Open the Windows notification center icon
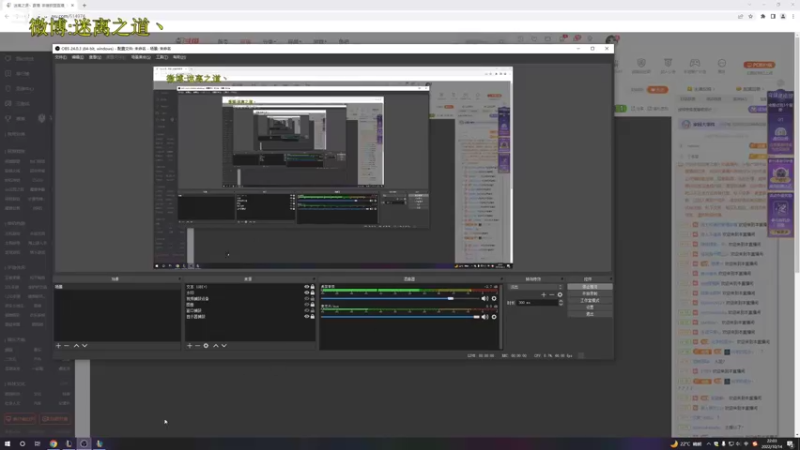The width and height of the screenshot is (800, 450). click(x=790, y=444)
